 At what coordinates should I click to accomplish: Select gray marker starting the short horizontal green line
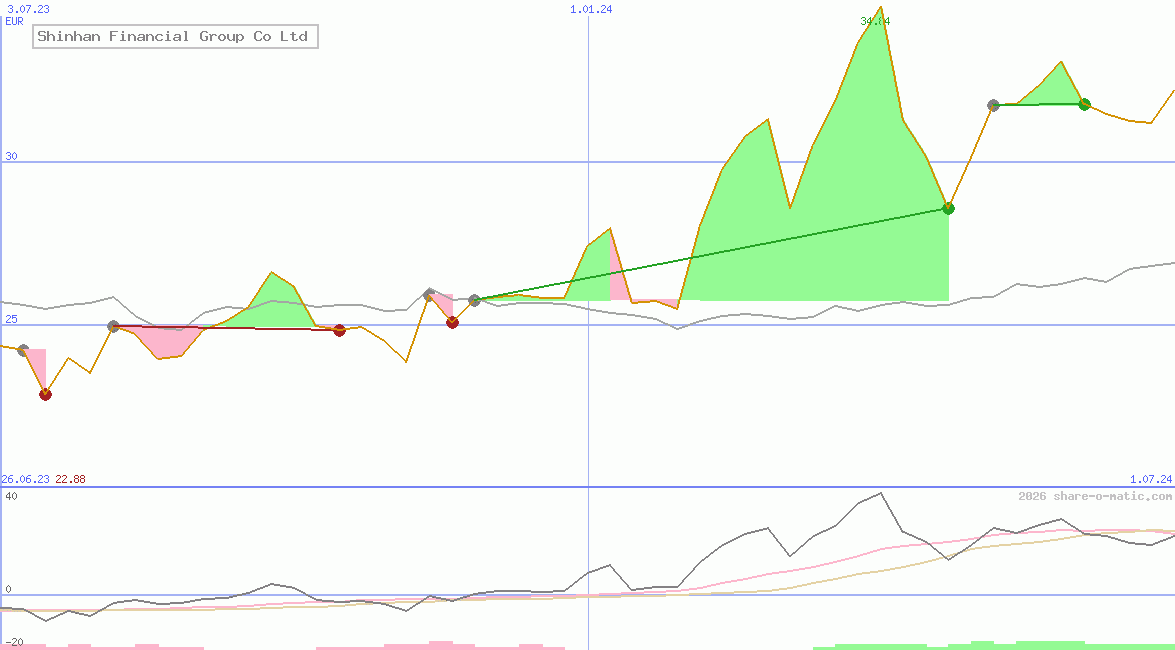pos(994,105)
